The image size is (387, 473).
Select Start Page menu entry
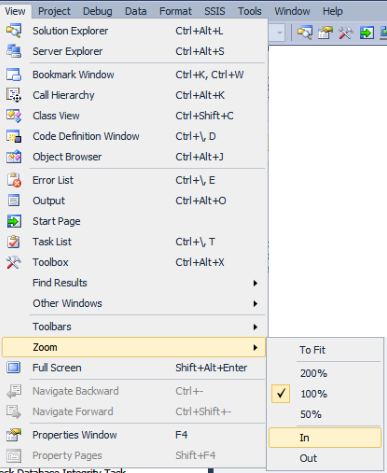[x=134, y=221]
